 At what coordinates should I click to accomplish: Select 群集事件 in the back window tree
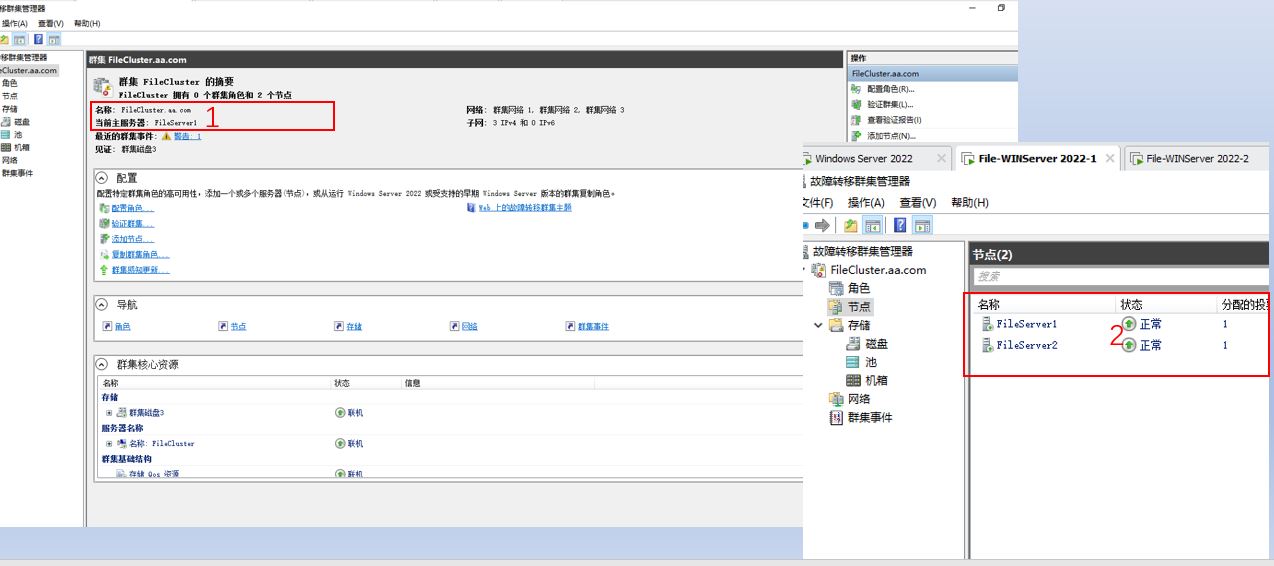17,173
